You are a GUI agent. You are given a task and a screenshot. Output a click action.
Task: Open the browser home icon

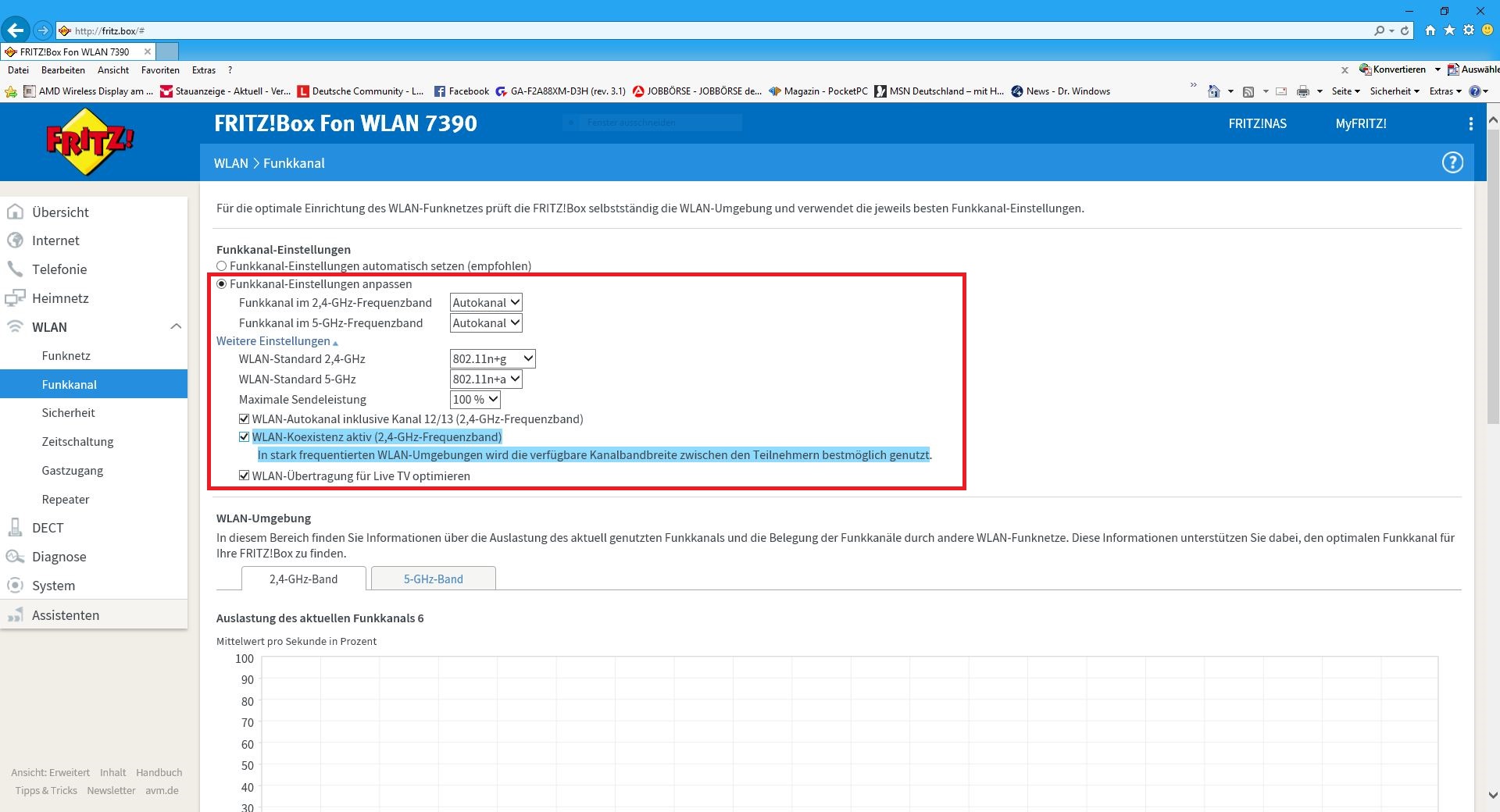pyautogui.click(x=1430, y=30)
